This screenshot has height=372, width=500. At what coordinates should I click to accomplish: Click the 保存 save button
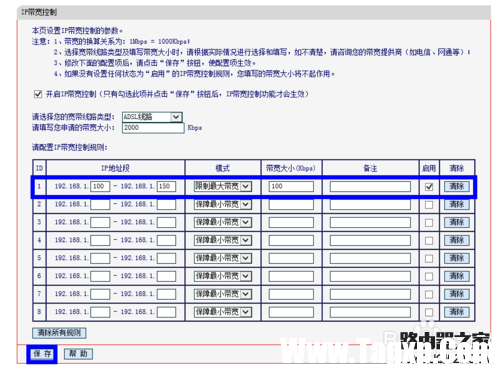click(x=42, y=354)
